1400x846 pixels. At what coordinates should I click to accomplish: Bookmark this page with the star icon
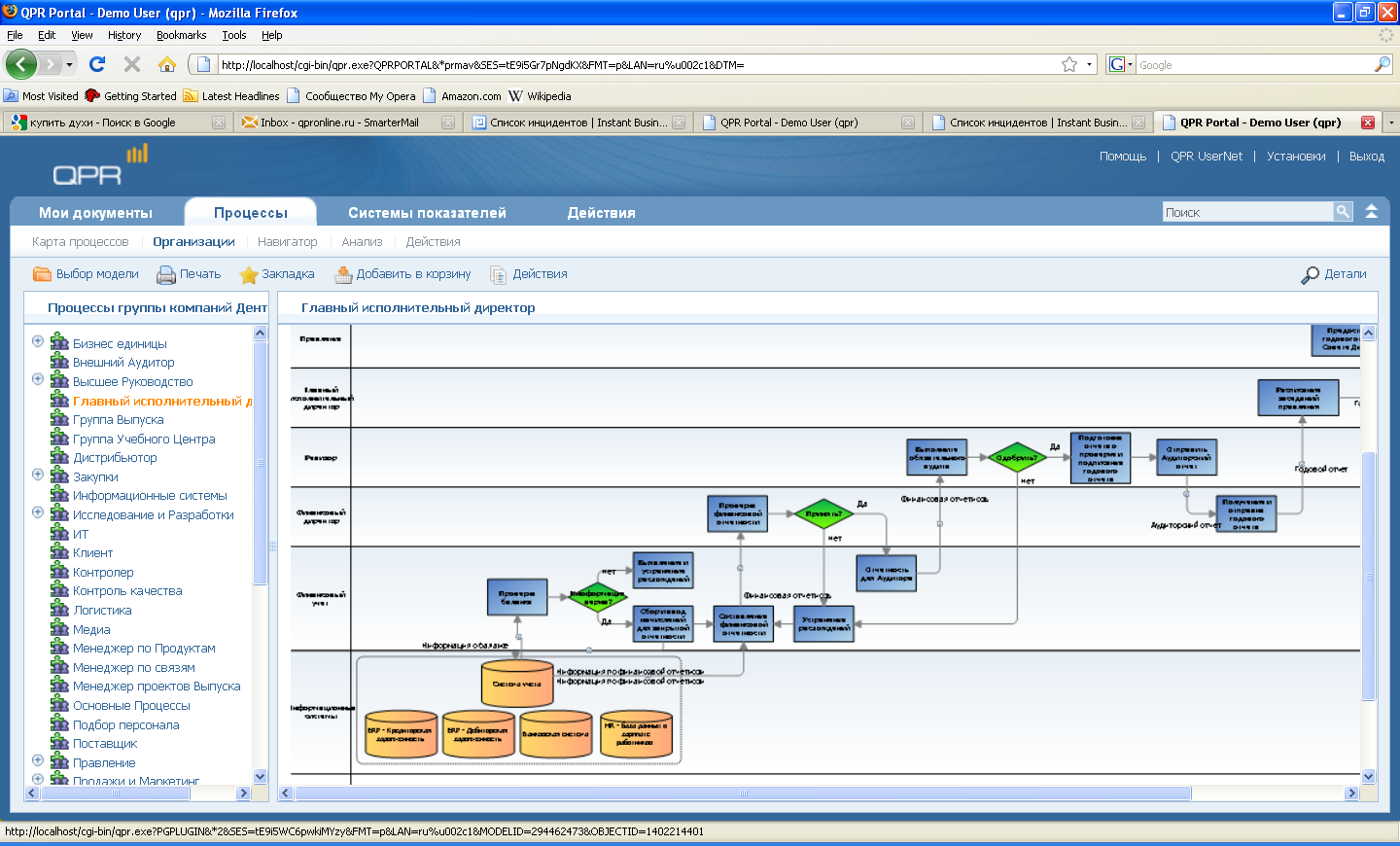[x=1069, y=64]
